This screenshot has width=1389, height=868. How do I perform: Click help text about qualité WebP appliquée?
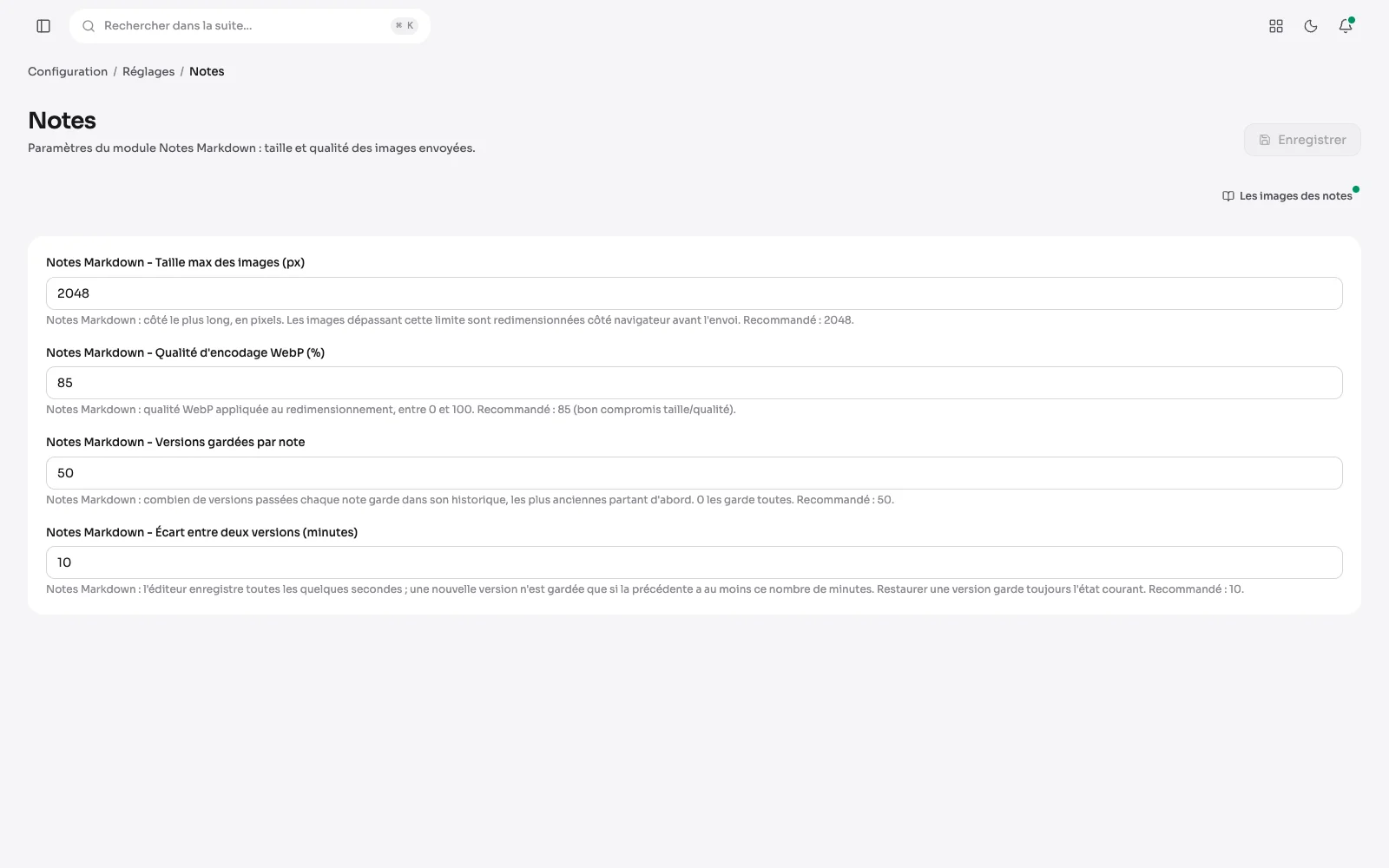point(391,410)
